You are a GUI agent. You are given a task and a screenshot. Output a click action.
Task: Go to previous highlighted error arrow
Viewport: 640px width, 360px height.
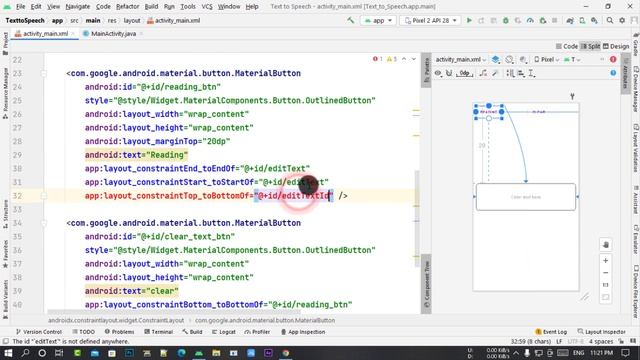tap(404, 59)
